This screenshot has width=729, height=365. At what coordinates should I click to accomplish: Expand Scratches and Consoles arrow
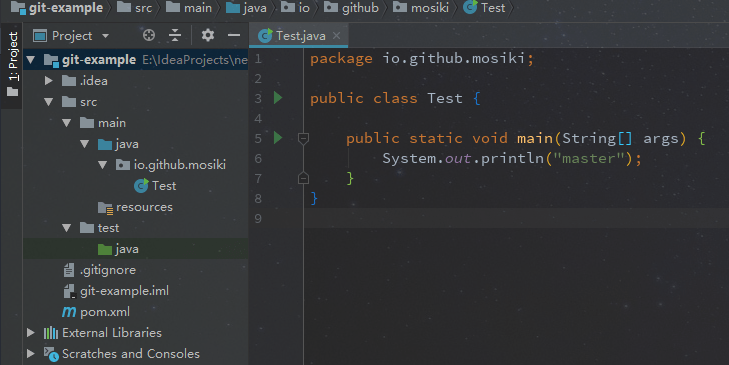pyautogui.click(x=31, y=354)
